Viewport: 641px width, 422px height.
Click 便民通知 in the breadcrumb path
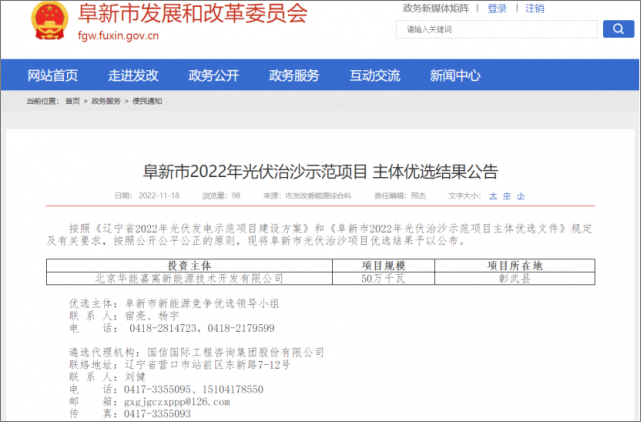[x=147, y=101]
